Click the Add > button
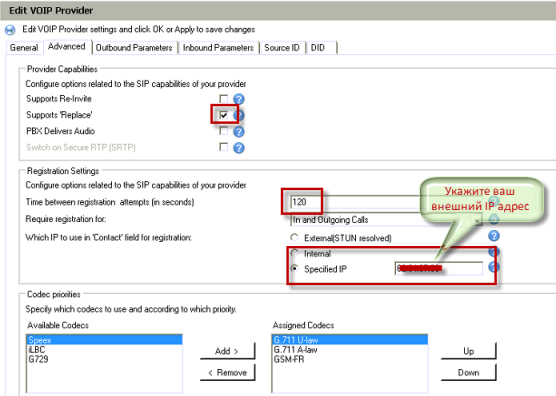The height and width of the screenshot is (396, 556). pyautogui.click(x=227, y=351)
